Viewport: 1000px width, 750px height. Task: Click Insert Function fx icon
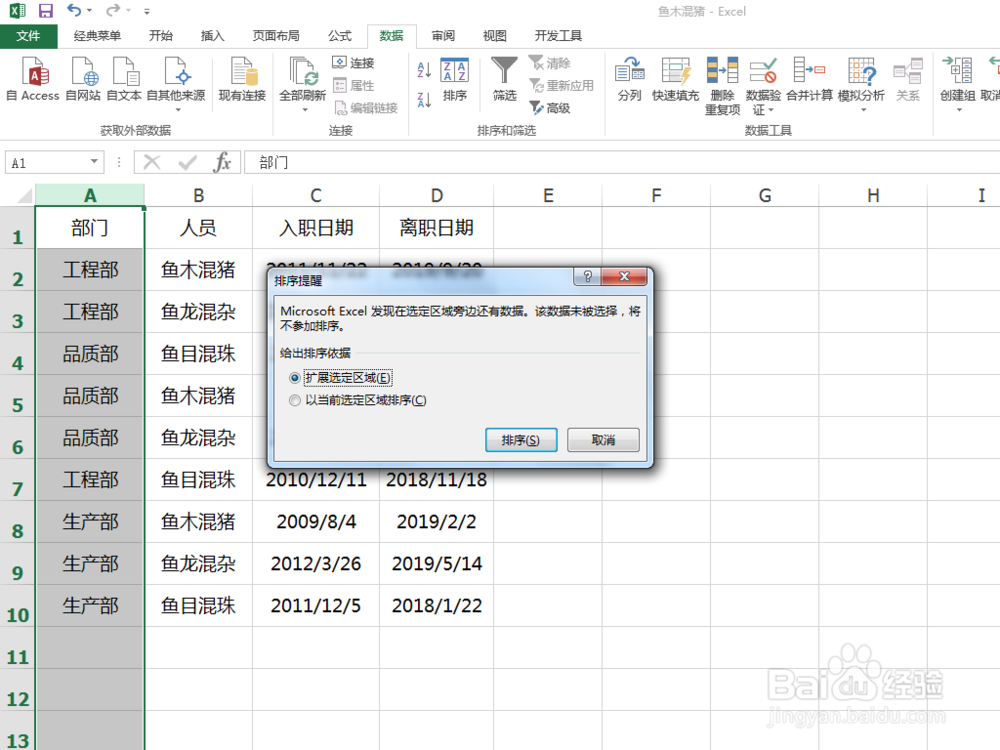pyautogui.click(x=222, y=163)
